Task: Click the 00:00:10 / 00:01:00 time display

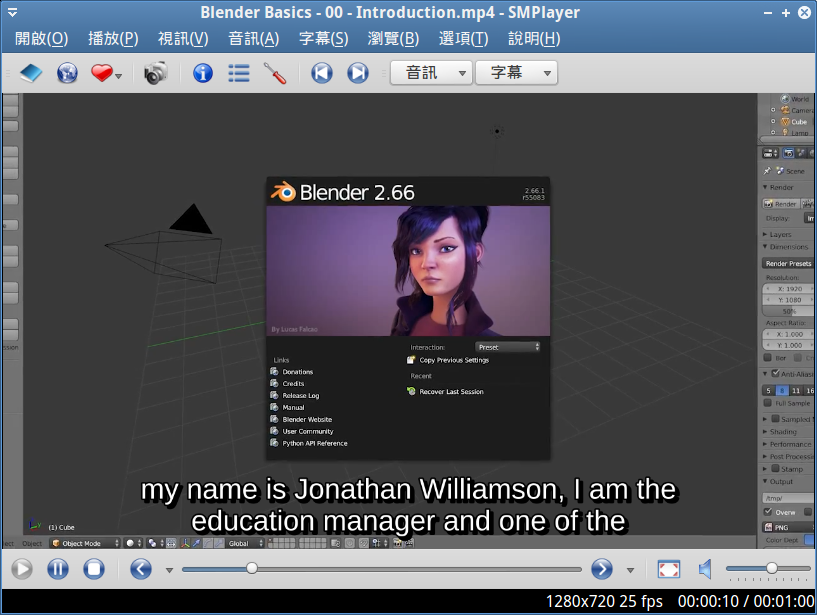Action: coord(746,601)
